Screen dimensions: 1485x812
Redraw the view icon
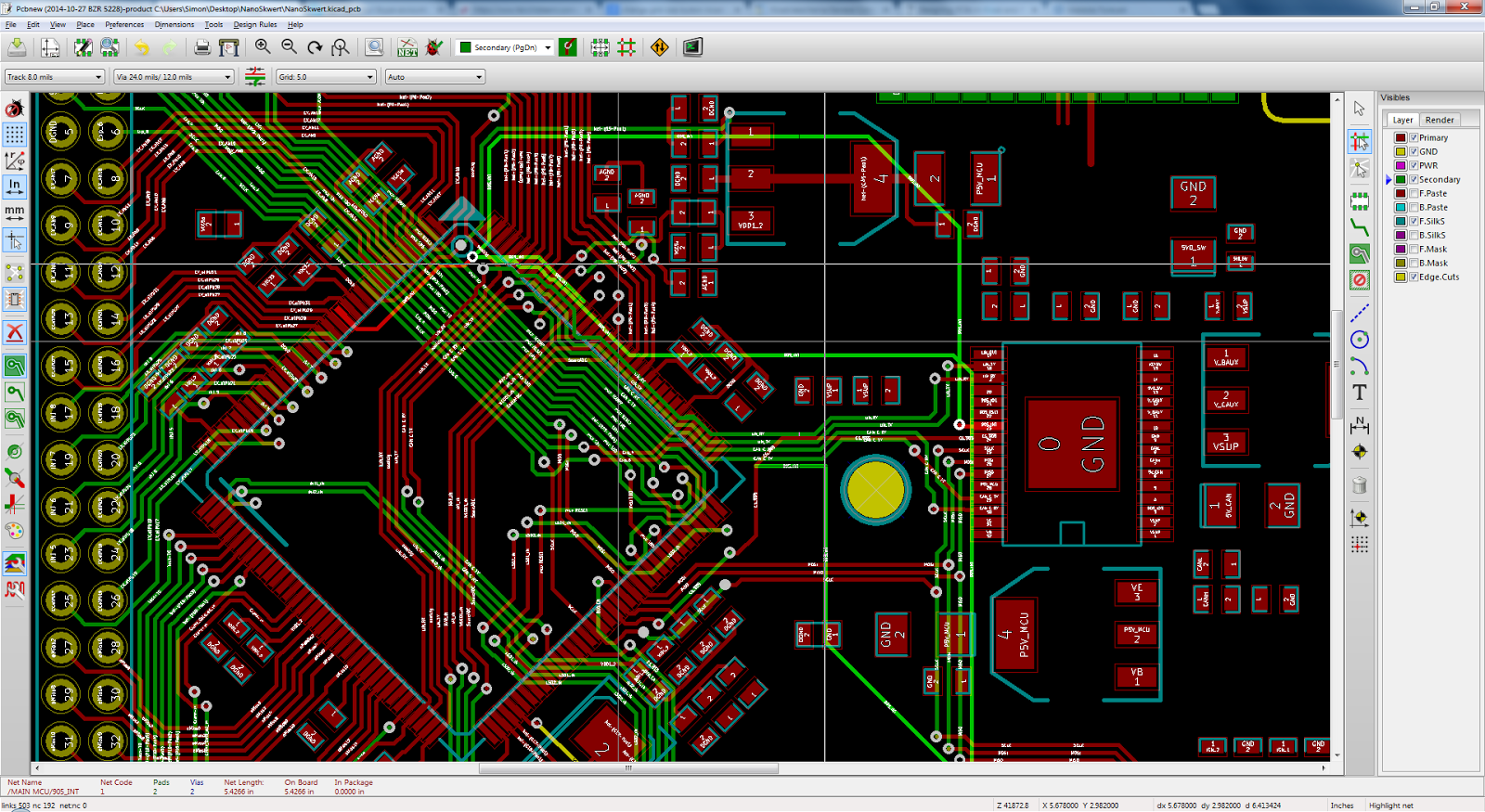click(315, 47)
